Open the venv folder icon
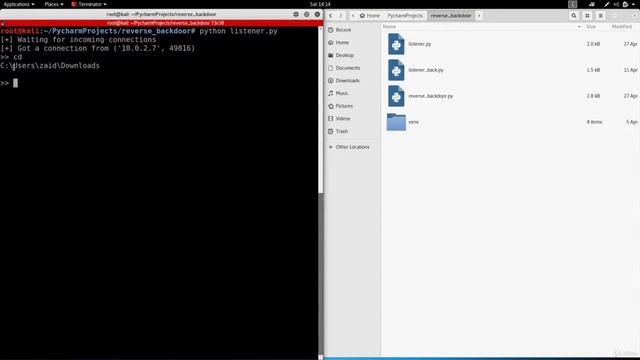The width and height of the screenshot is (640, 360). pyautogui.click(x=396, y=122)
